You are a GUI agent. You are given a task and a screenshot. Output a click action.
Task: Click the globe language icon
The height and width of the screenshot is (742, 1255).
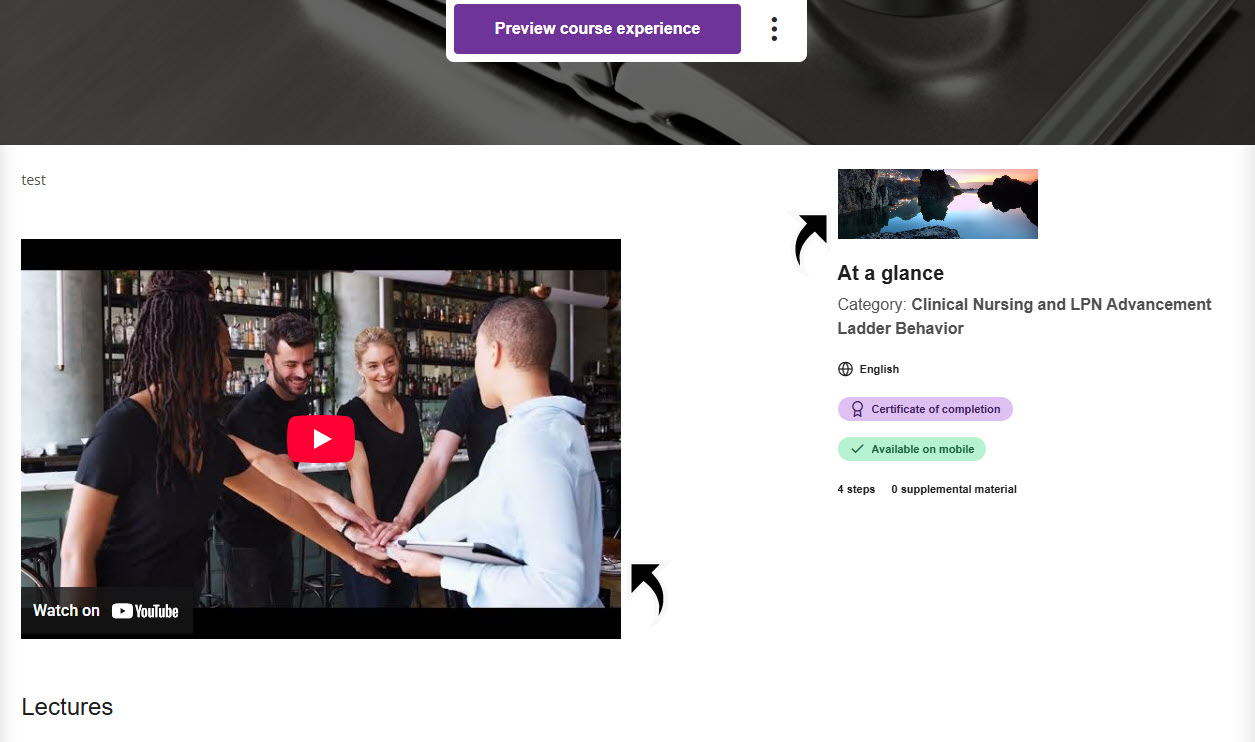(845, 369)
